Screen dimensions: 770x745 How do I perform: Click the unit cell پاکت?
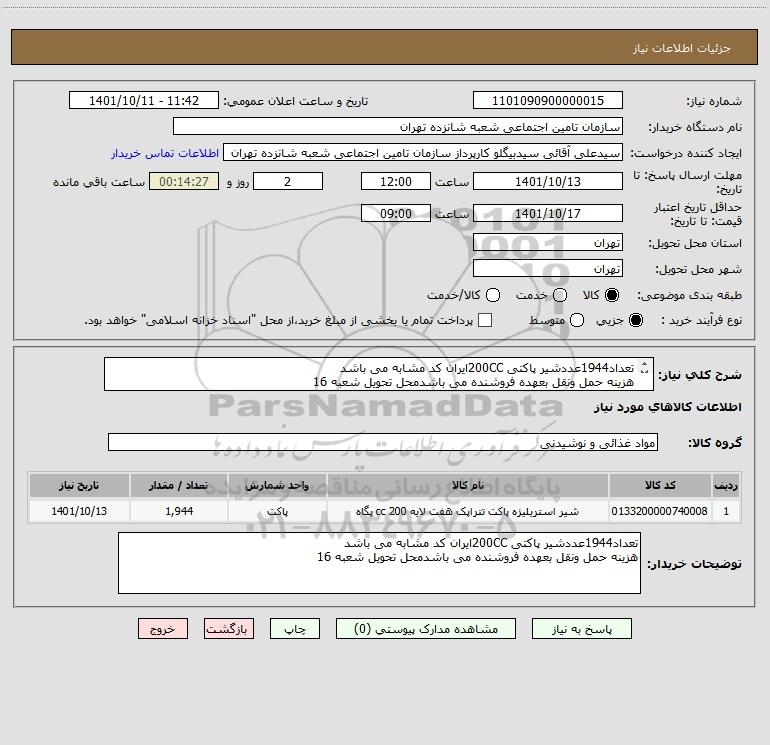click(277, 511)
